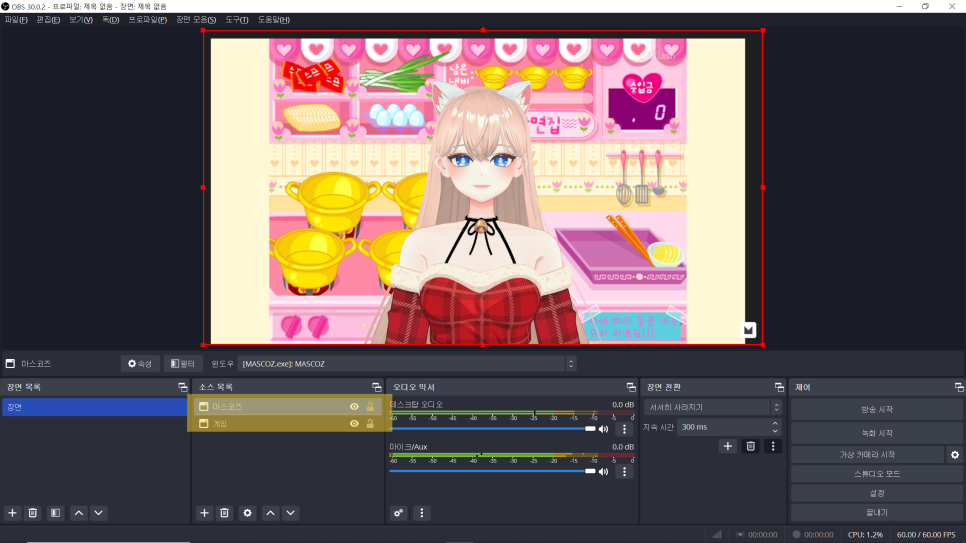The image size is (966, 543).
Task: Remove scene transition trash icon
Action: click(x=750, y=446)
